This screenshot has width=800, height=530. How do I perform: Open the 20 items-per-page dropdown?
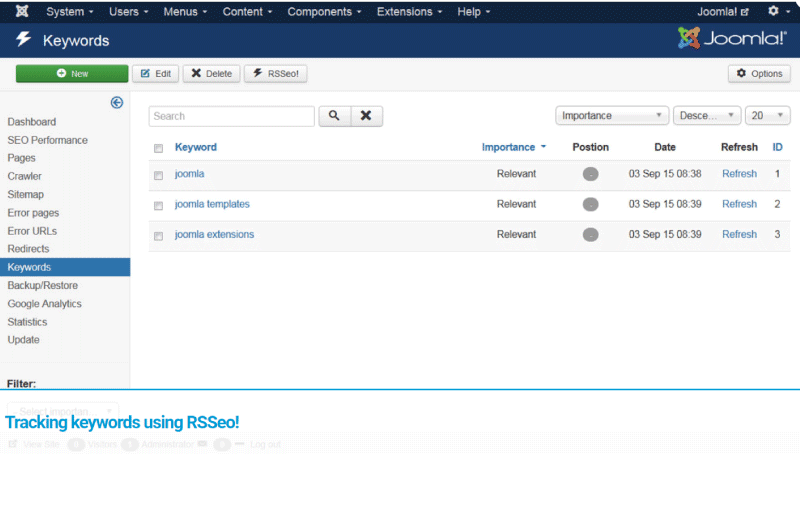tap(767, 116)
